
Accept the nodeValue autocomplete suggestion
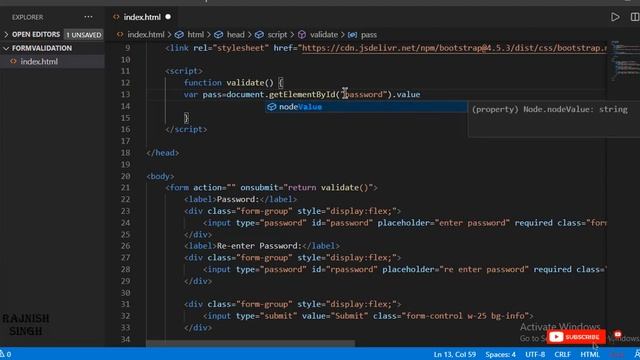(x=366, y=107)
